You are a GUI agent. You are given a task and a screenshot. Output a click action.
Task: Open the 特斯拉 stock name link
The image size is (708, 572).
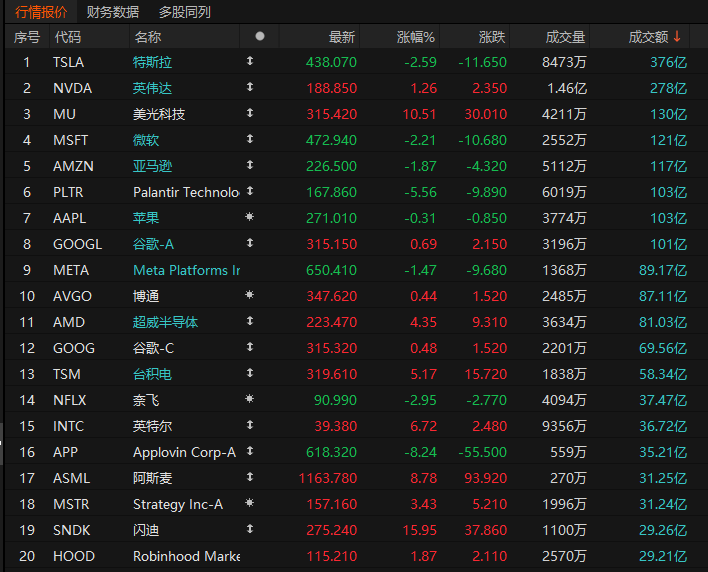click(152, 62)
